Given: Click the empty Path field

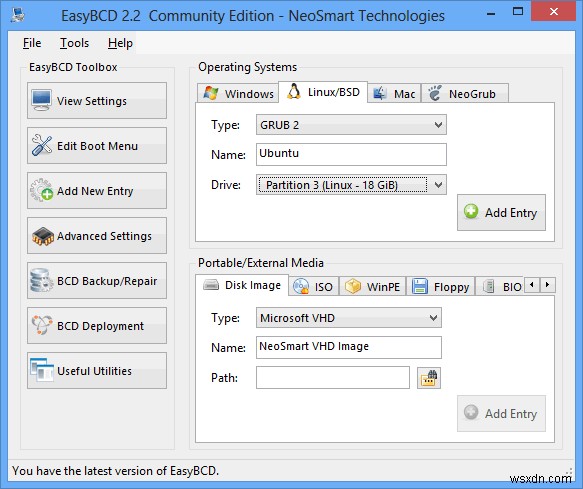Looking at the screenshot, I should point(333,377).
